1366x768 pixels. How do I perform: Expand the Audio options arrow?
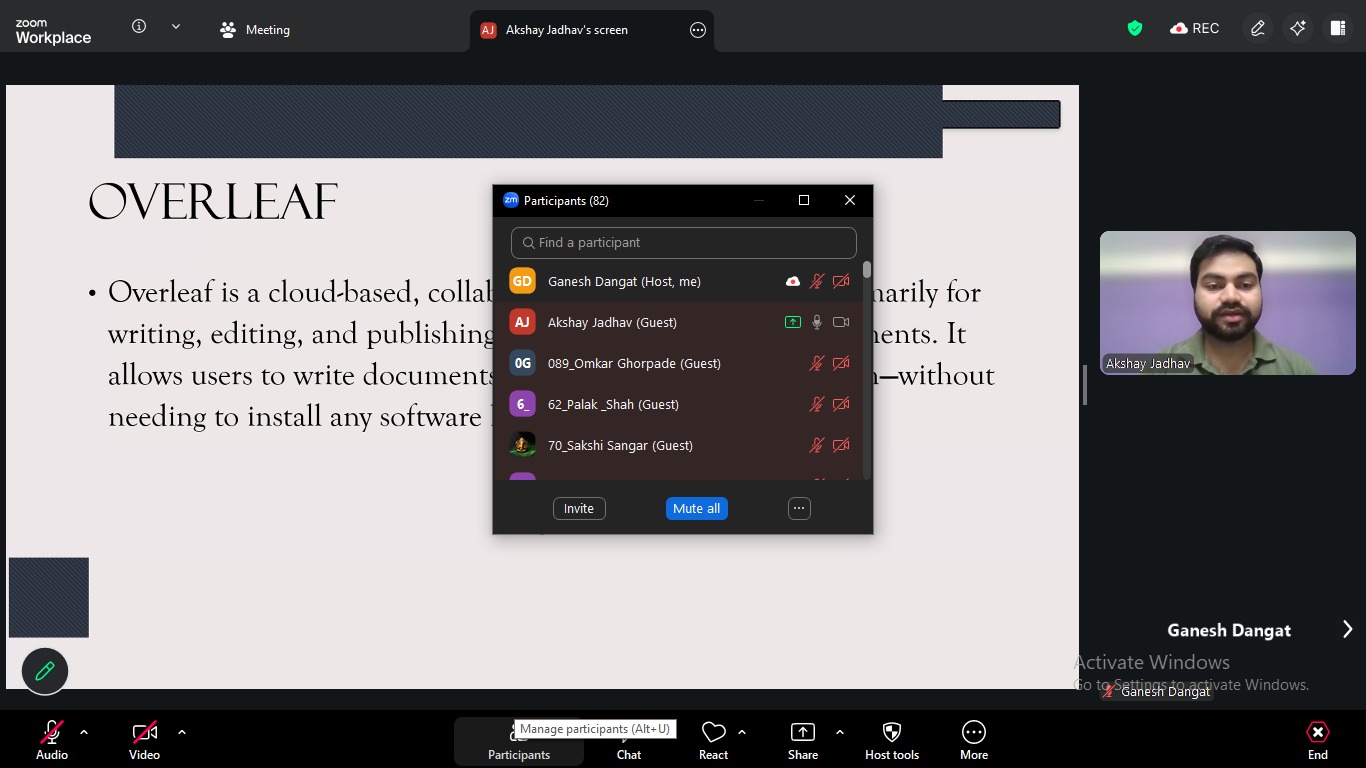tap(84, 732)
